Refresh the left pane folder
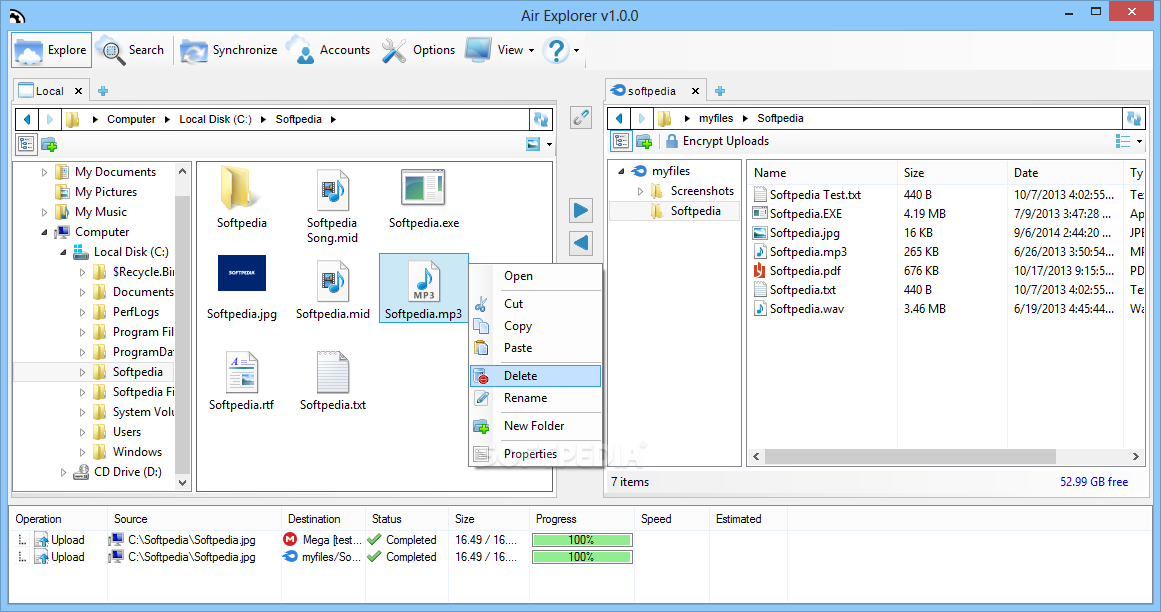 point(541,119)
